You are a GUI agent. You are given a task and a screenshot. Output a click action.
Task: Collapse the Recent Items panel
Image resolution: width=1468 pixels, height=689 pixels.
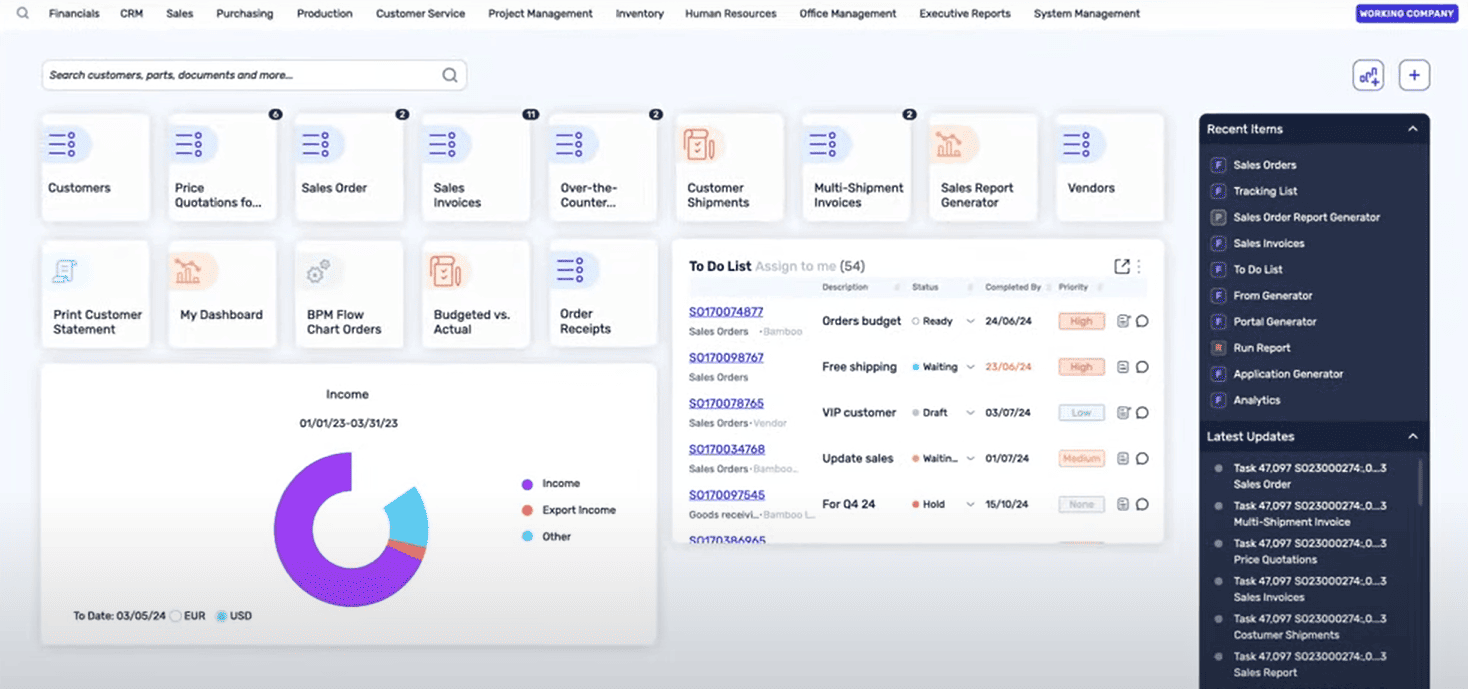click(x=1413, y=129)
